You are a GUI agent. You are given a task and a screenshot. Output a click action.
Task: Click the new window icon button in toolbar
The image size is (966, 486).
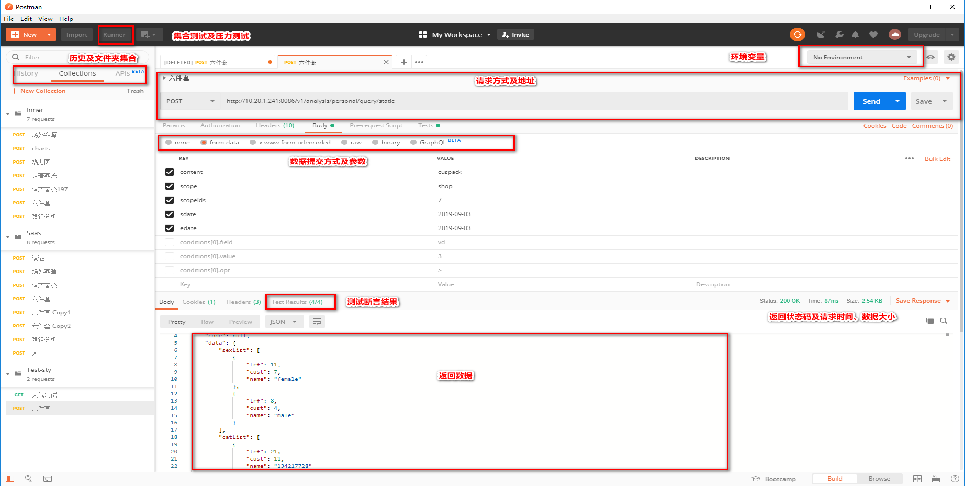[148, 35]
